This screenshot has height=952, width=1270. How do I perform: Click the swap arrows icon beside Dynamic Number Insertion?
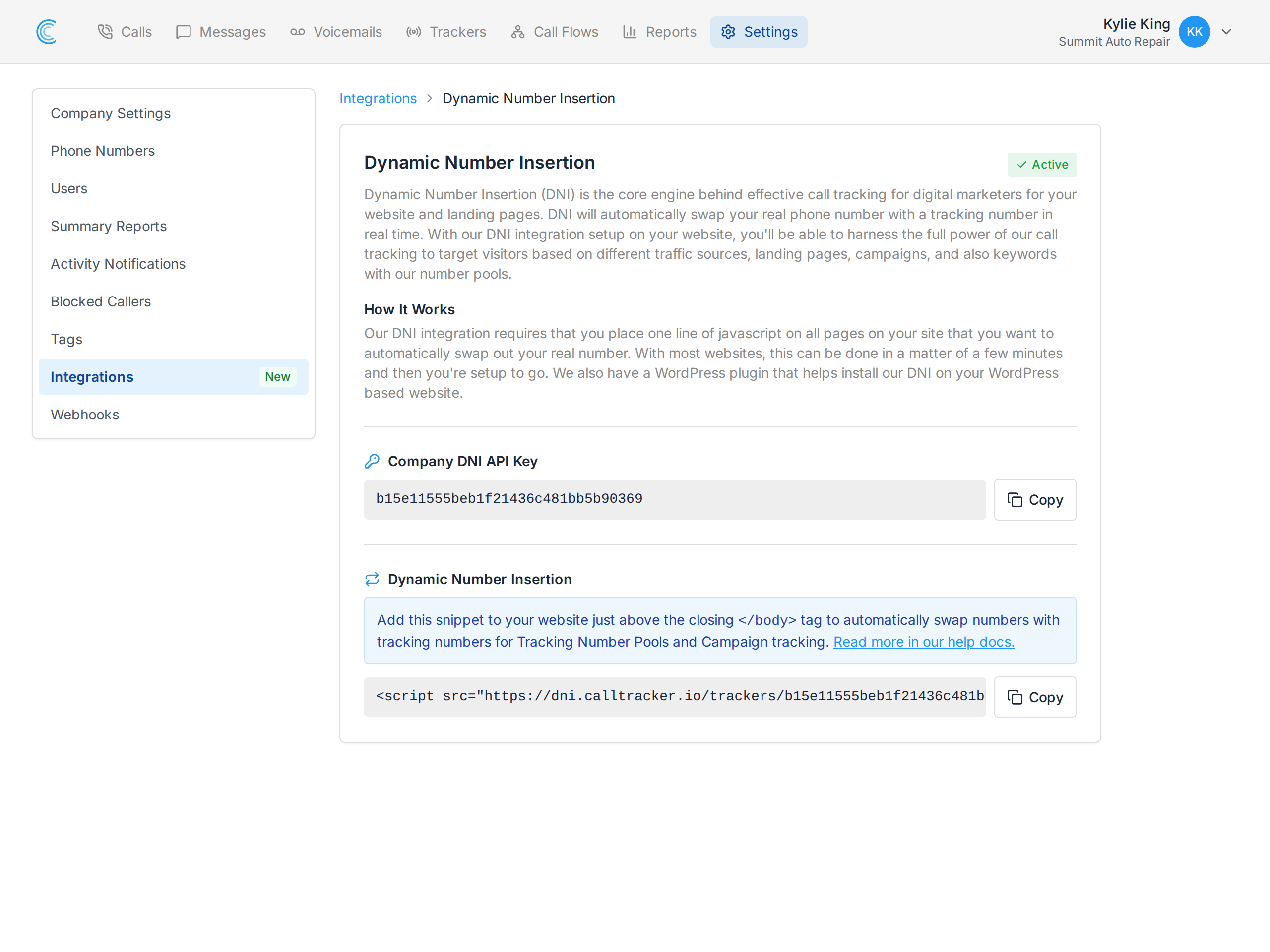[372, 579]
